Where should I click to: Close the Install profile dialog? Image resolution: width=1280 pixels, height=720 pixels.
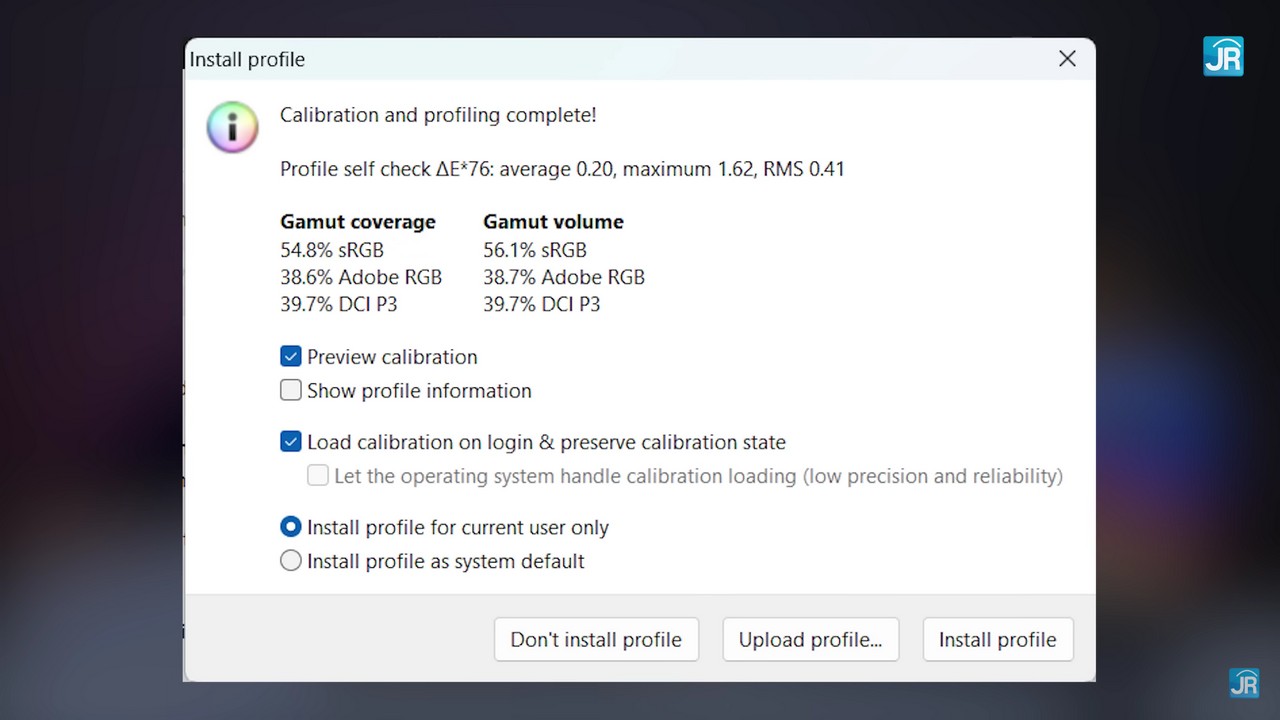click(1067, 59)
